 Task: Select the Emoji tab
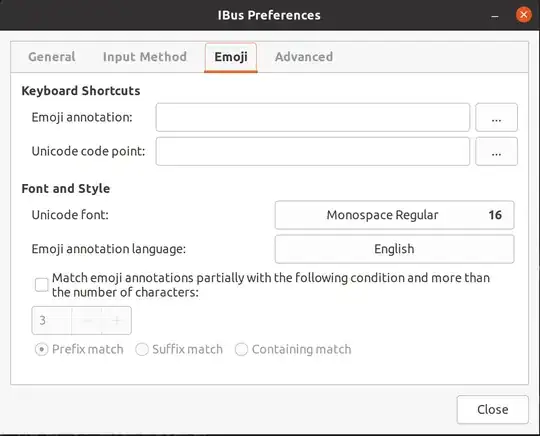tap(231, 57)
